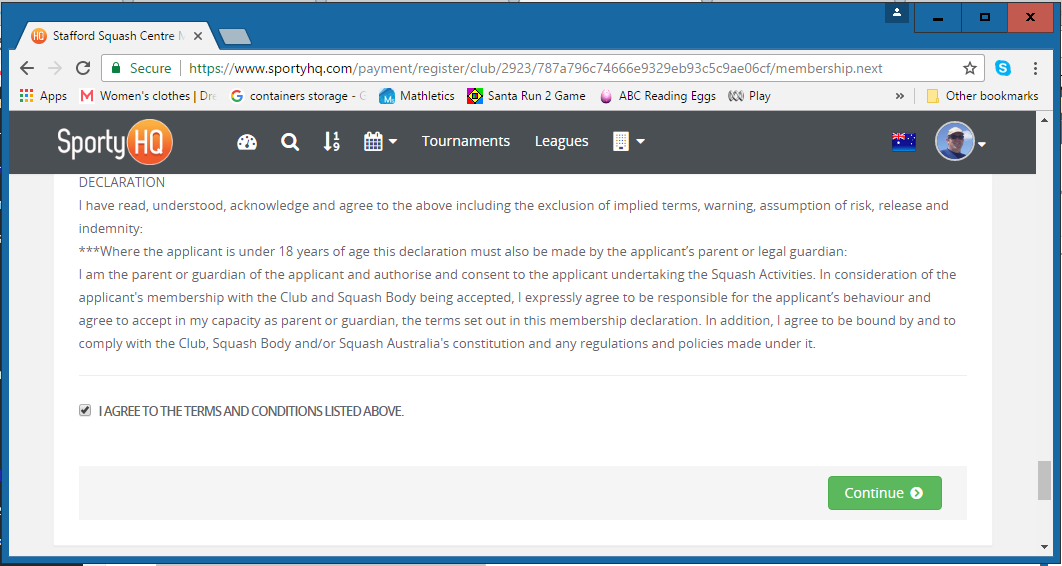The image size is (1062, 566).
Task: Minimize the Chrome window
Action: coord(938,18)
